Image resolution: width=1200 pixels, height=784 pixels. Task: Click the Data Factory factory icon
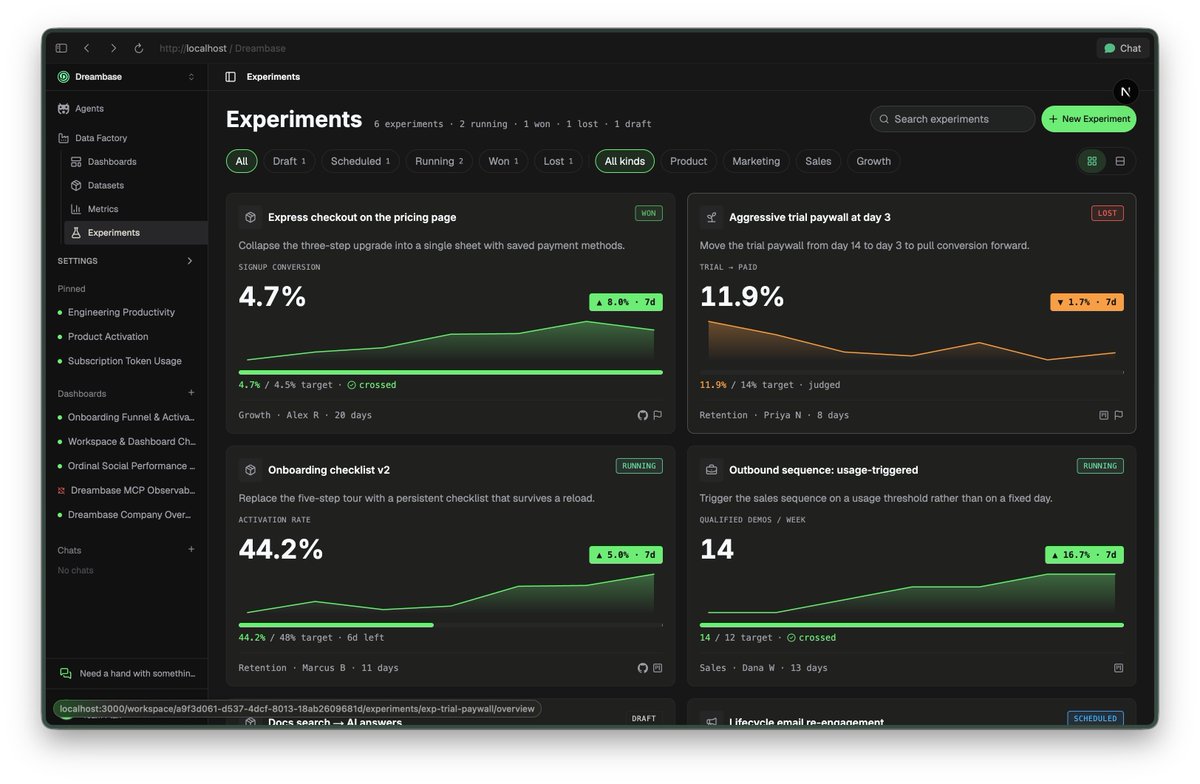point(64,138)
